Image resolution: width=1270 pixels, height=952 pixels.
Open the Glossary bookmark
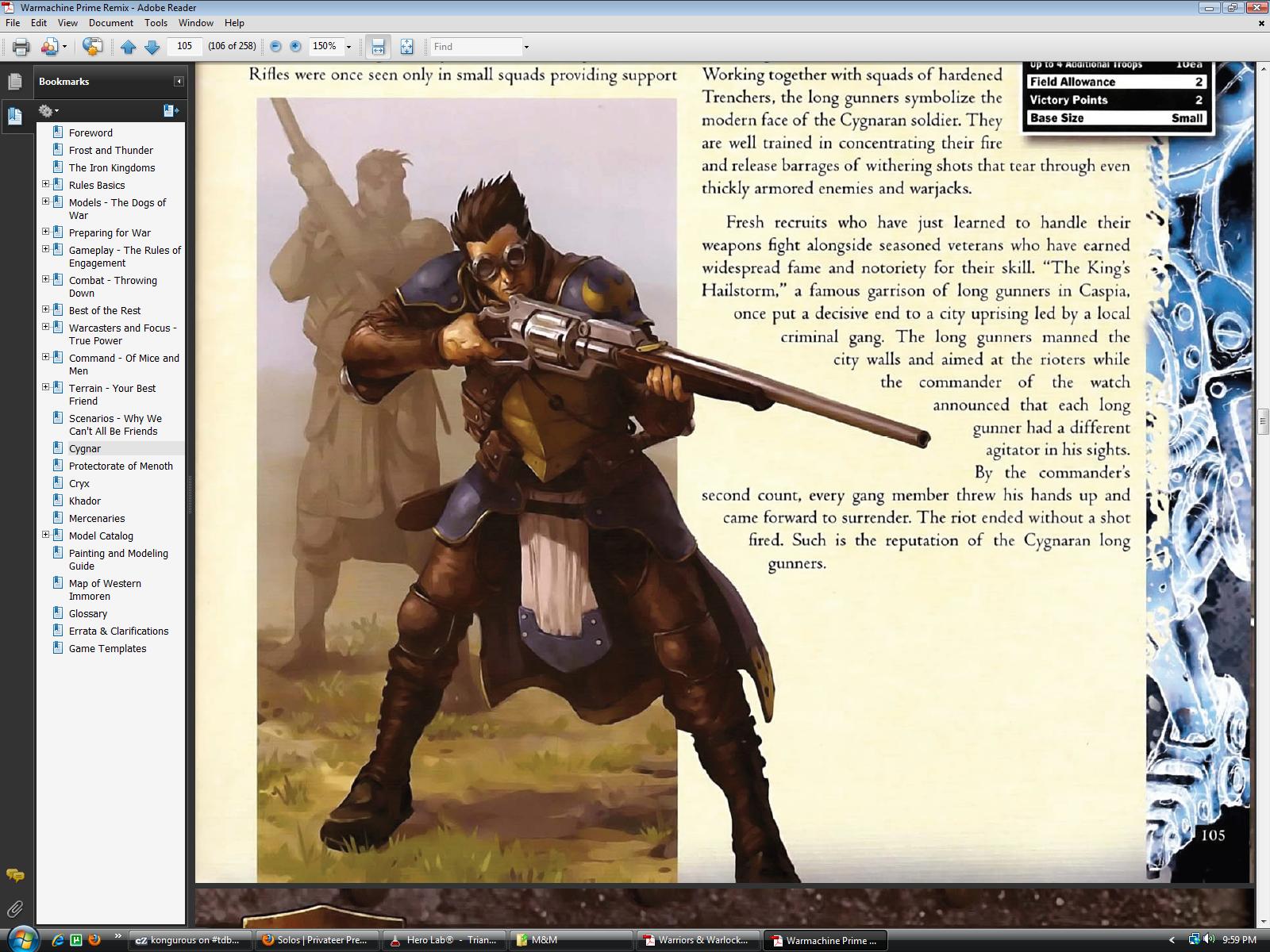pyautogui.click(x=88, y=614)
